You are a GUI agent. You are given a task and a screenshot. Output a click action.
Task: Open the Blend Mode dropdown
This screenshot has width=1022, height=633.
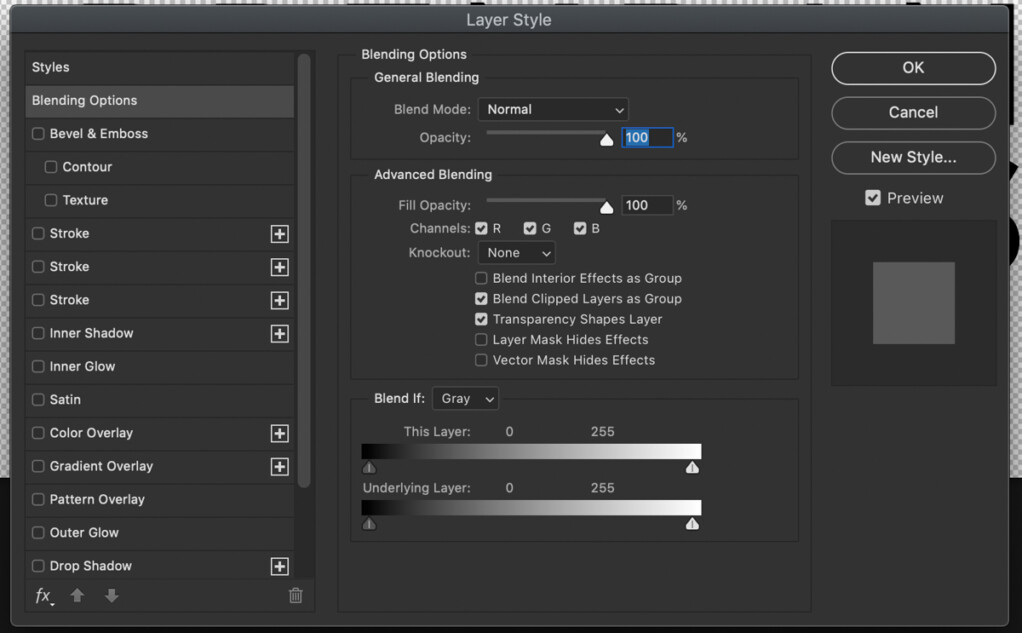coord(553,110)
